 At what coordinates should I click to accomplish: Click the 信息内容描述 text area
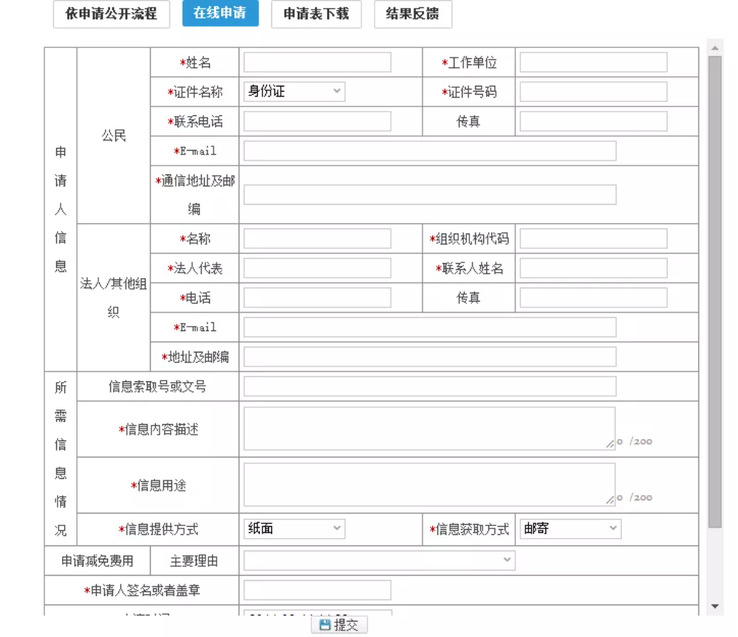point(429,428)
